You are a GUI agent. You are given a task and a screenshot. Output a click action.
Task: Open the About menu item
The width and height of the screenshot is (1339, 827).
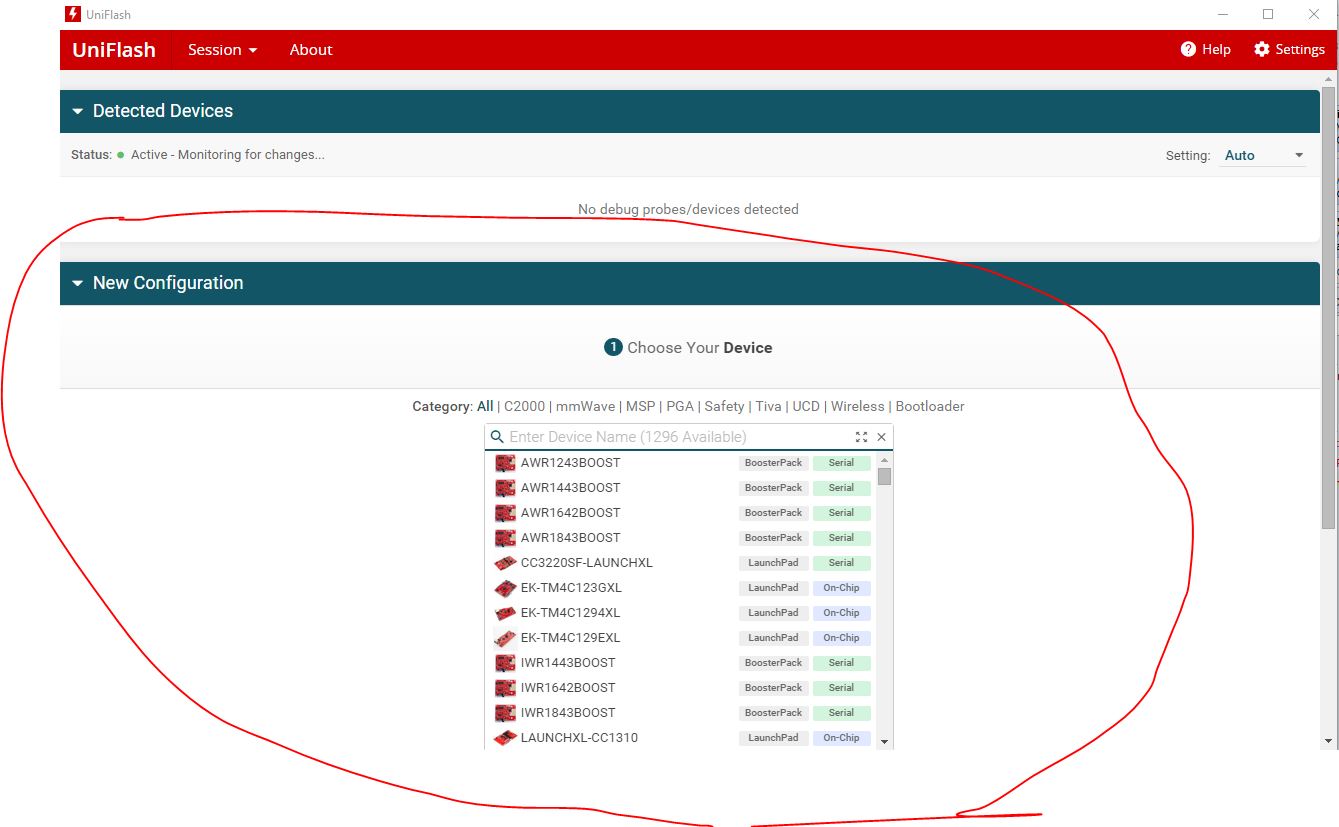[x=311, y=50]
